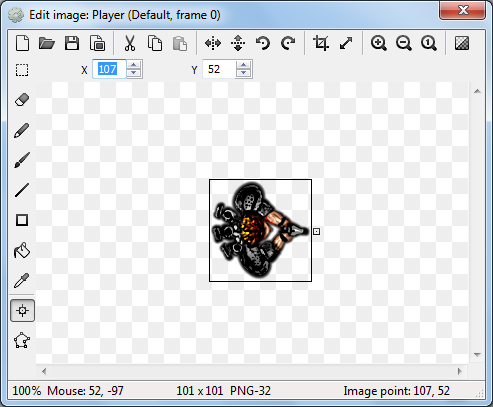
Task: Click the vertical scrollbar down arrow
Action: tap(477, 355)
